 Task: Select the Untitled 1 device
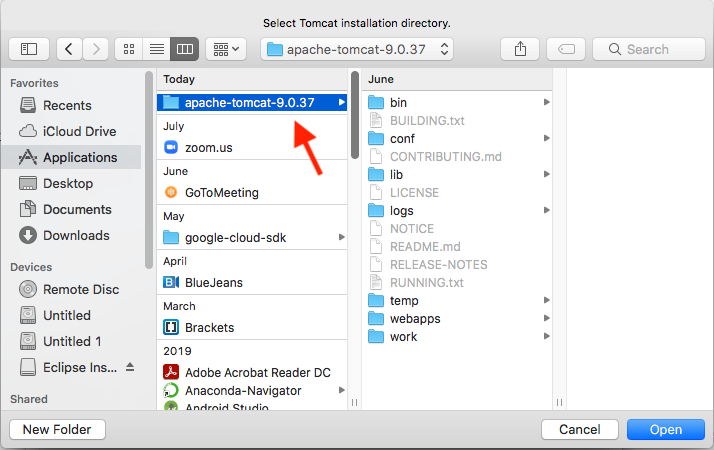click(x=71, y=341)
